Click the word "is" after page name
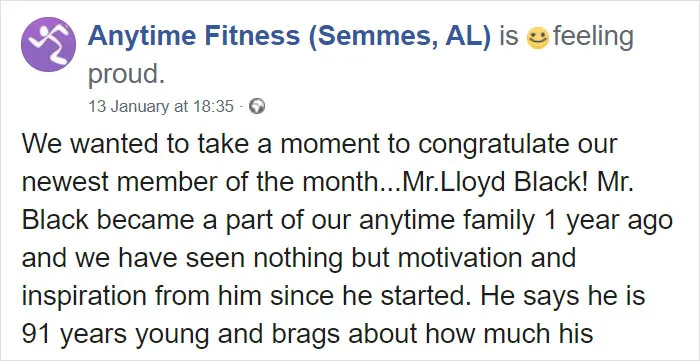This screenshot has height=361, width=700. pos(509,37)
